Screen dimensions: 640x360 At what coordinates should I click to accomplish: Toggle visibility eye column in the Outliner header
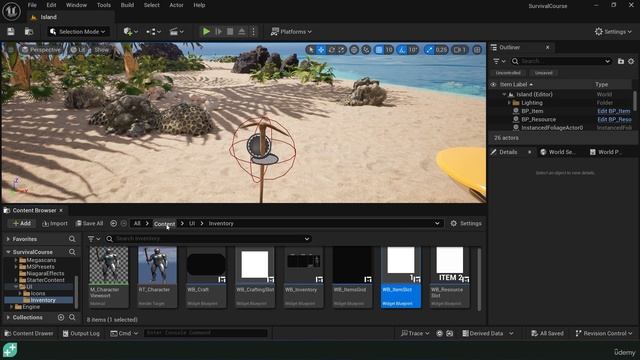493,84
